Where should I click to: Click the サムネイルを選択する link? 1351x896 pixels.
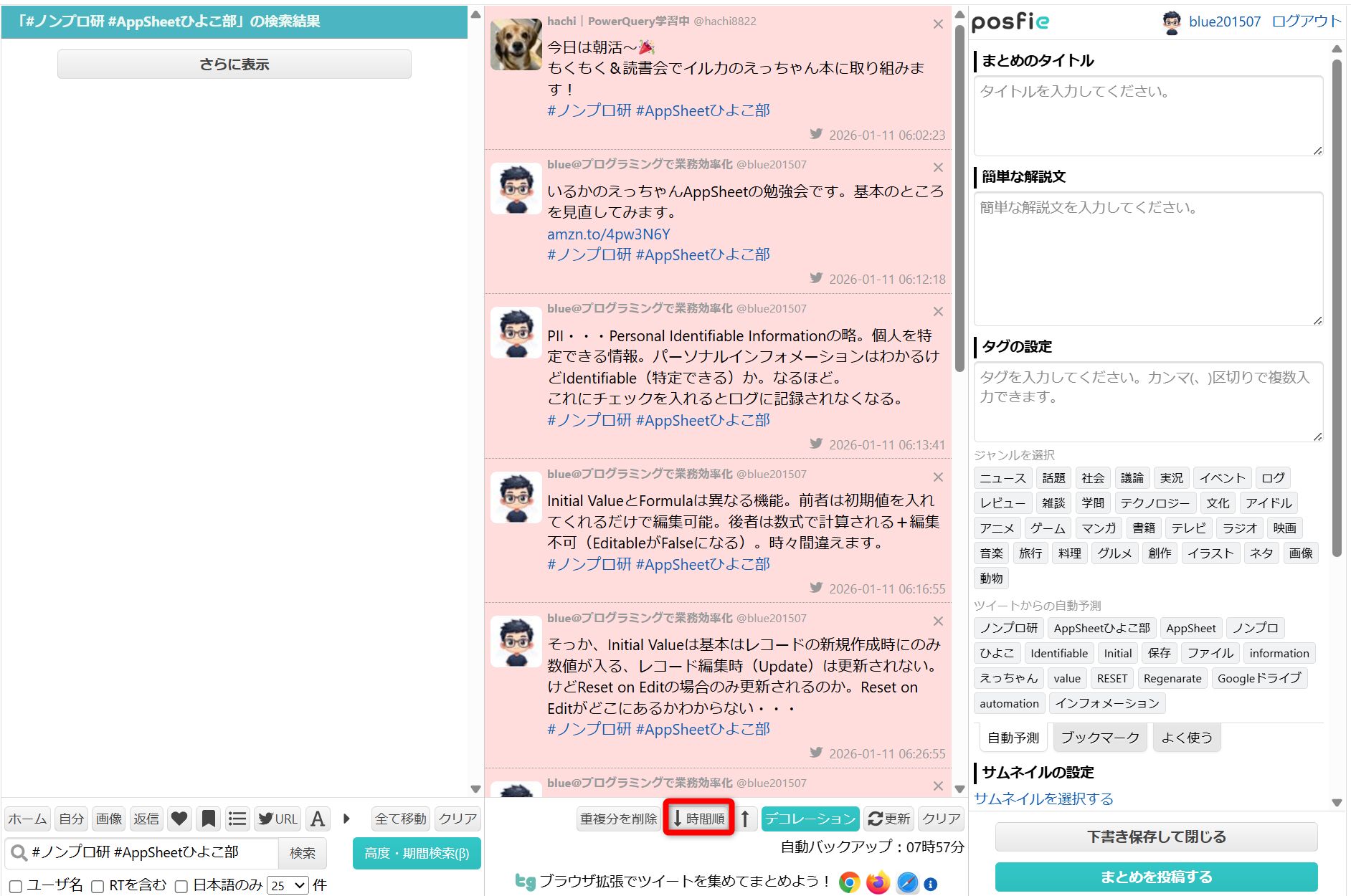pyautogui.click(x=1043, y=799)
